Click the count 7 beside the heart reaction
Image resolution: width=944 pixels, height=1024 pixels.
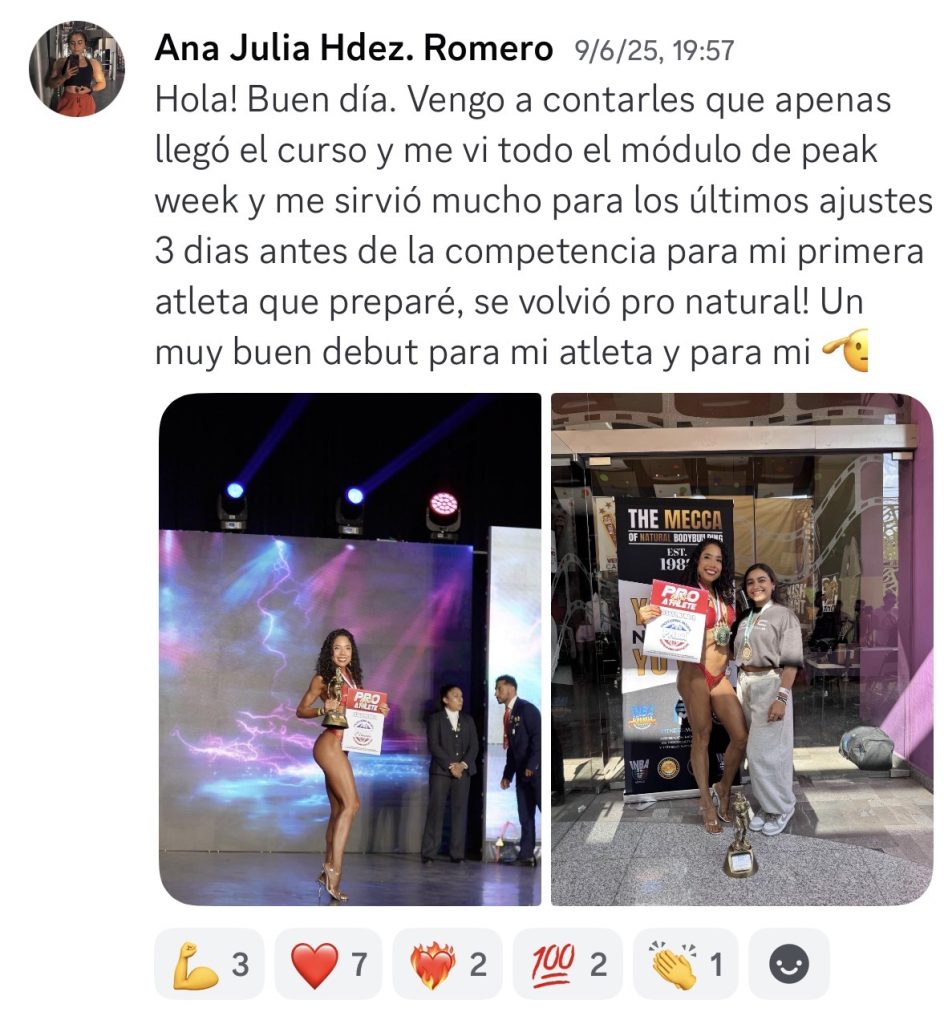pyautogui.click(x=359, y=965)
